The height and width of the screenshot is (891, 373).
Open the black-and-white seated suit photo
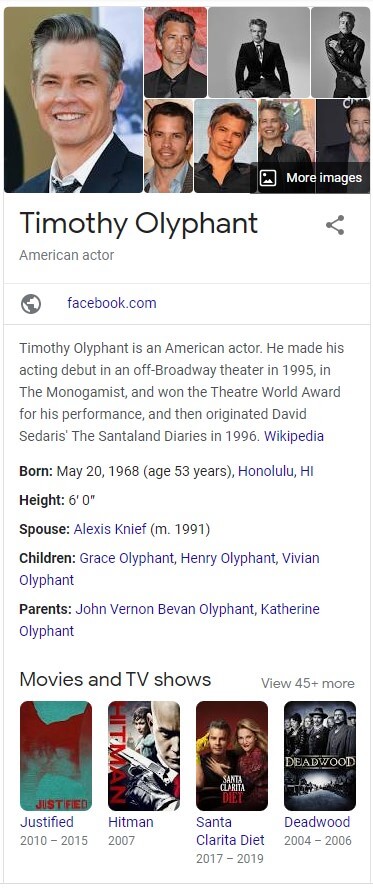(259, 52)
